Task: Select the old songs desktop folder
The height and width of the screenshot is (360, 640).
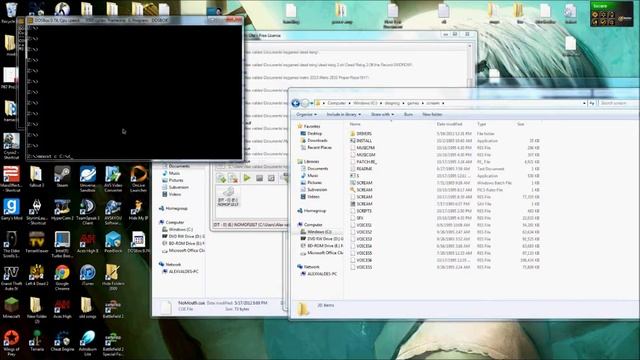Action: click(87, 308)
